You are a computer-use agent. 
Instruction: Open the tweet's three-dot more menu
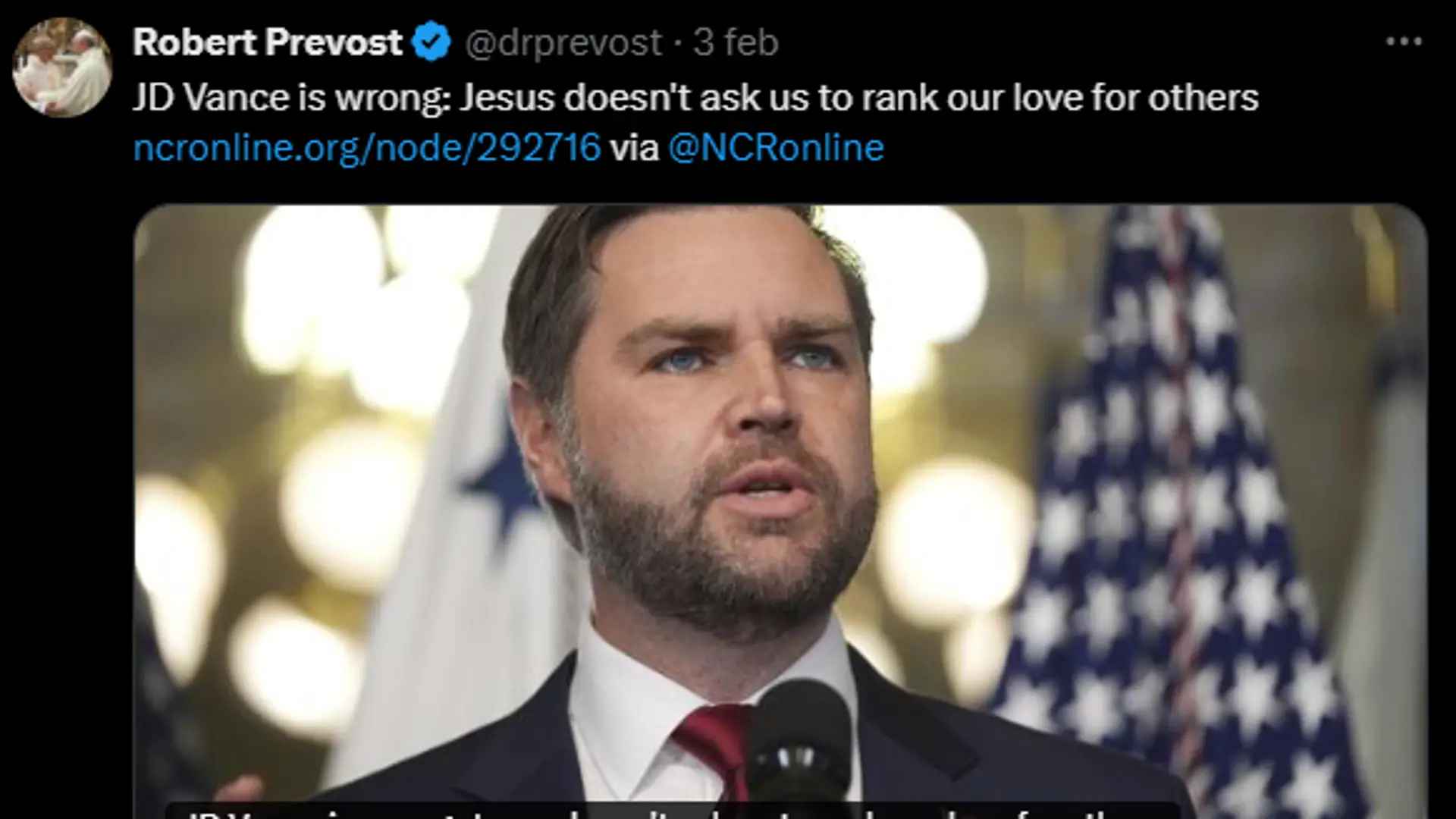click(x=1404, y=42)
